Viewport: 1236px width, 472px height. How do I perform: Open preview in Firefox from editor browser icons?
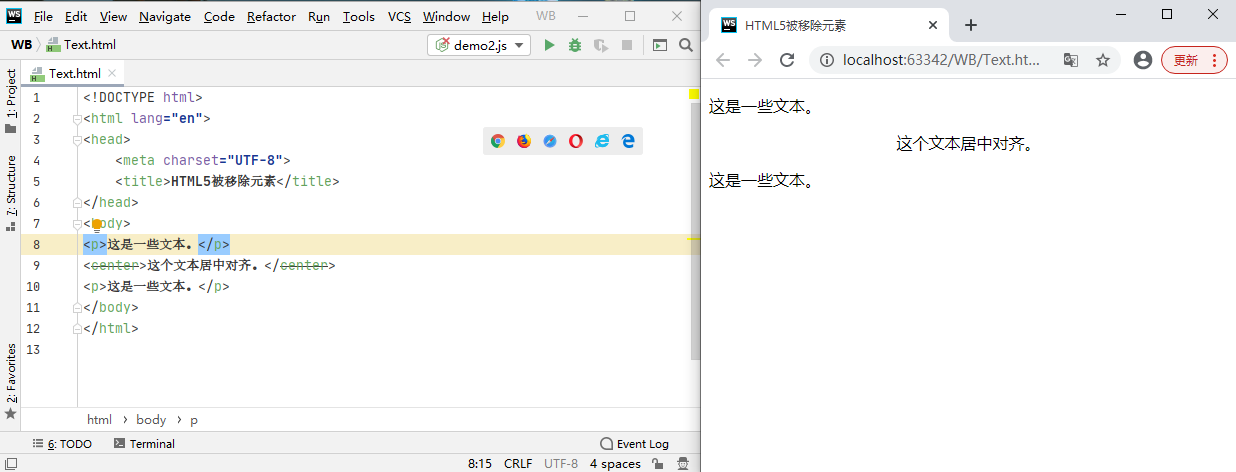tap(523, 141)
